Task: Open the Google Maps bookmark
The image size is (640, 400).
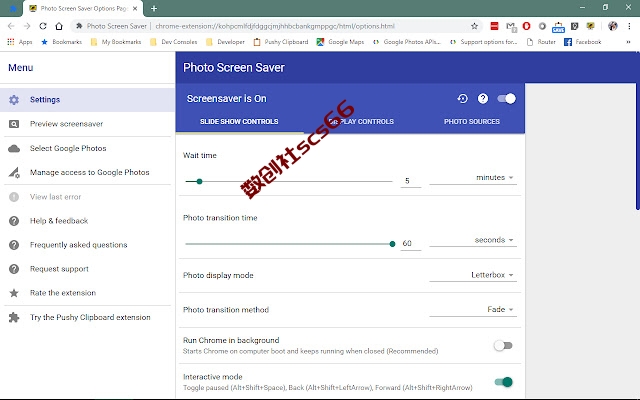Action: point(340,42)
